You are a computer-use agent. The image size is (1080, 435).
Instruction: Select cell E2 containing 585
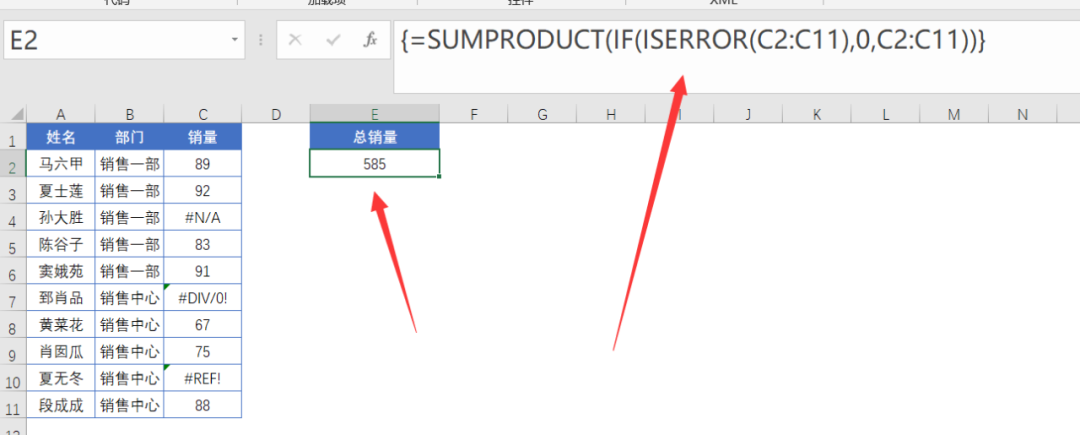coord(375,164)
